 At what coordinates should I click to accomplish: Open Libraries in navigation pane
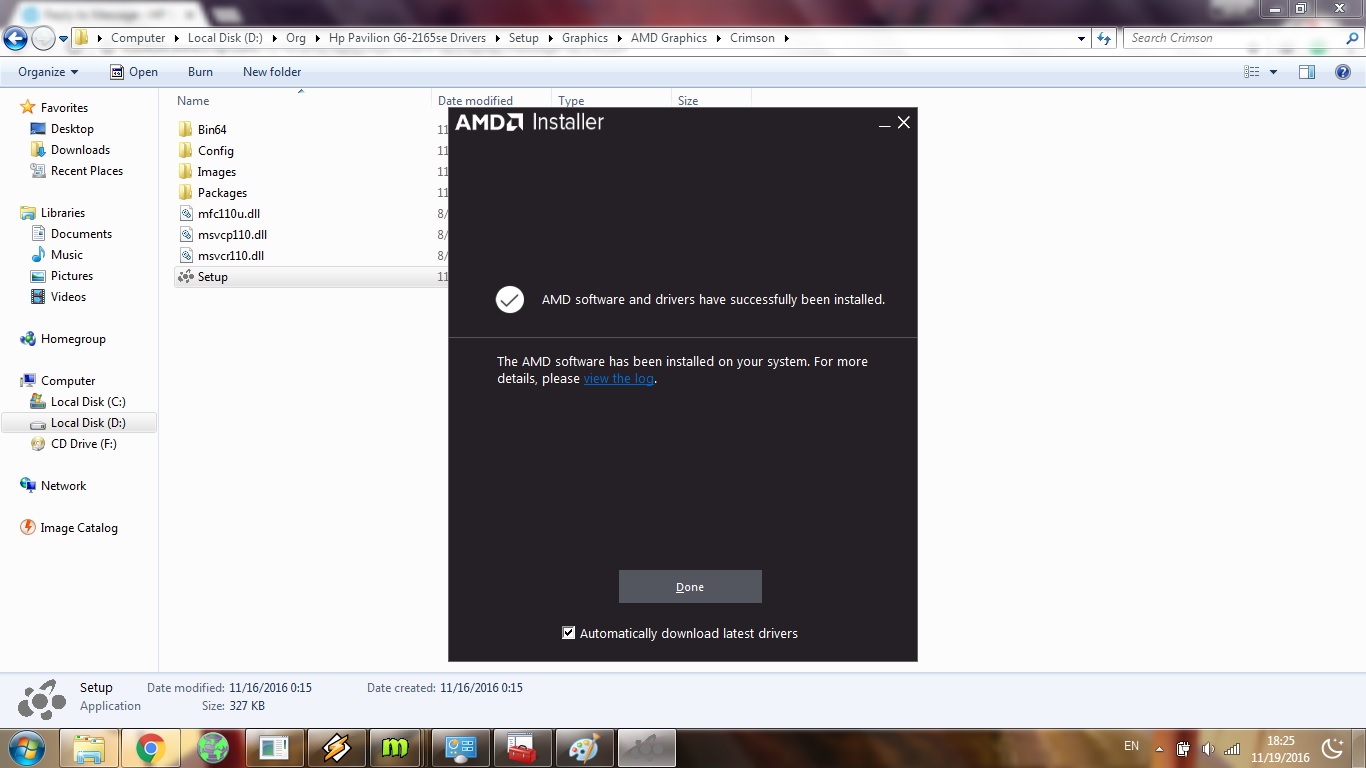click(x=63, y=213)
